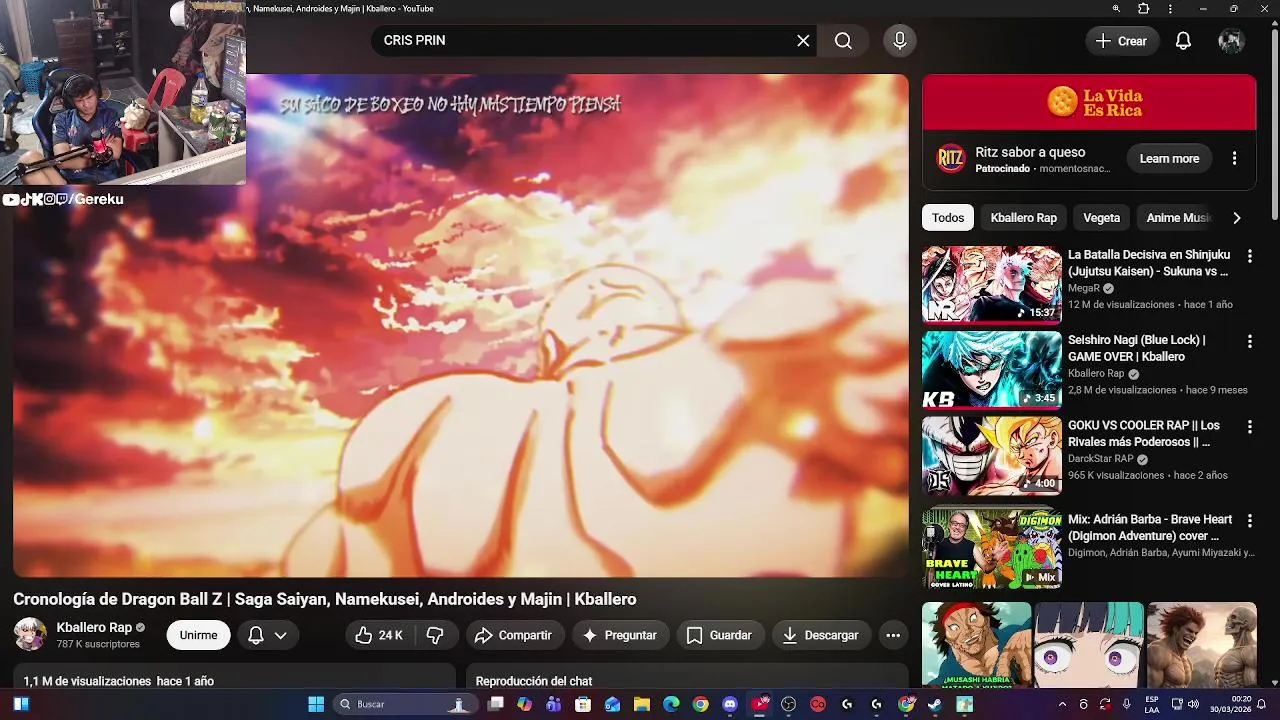Click Learn more on Ritz ad
Image resolution: width=1280 pixels, height=720 pixels.
[x=1169, y=158]
